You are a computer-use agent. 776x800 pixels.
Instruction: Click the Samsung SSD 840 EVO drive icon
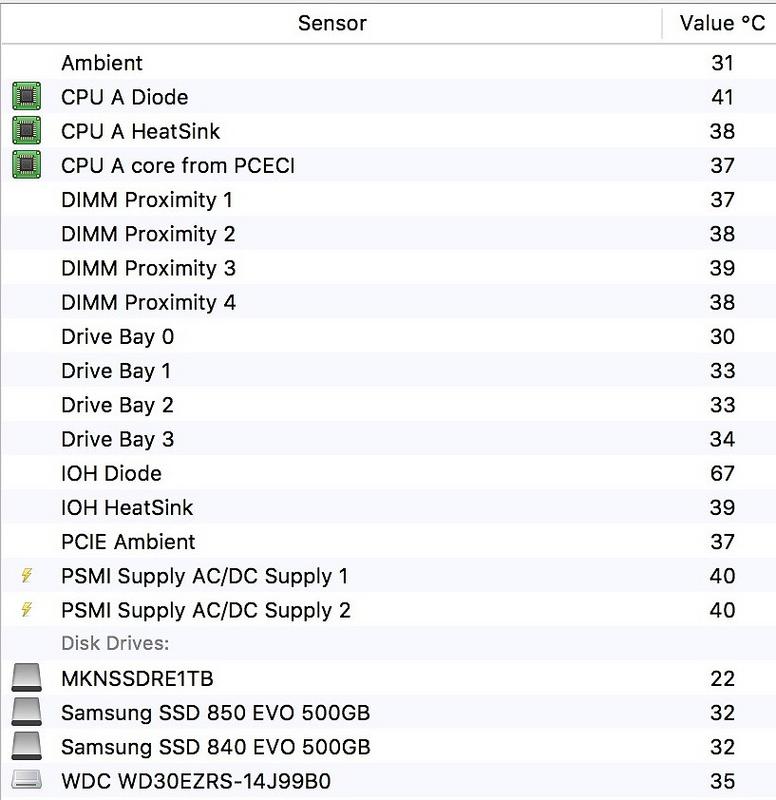[x=27, y=747]
